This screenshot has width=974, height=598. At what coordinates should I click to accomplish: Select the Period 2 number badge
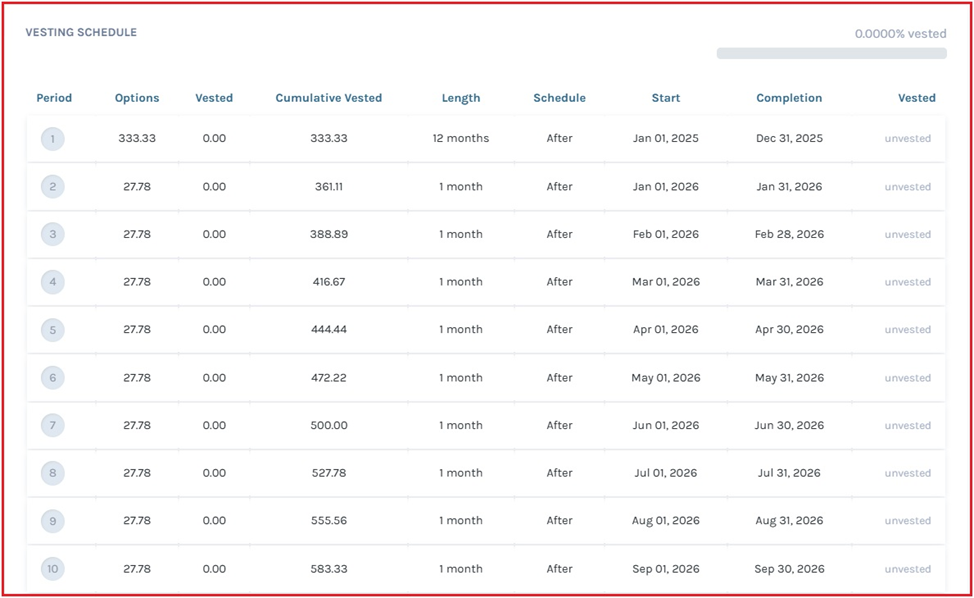coord(52,186)
